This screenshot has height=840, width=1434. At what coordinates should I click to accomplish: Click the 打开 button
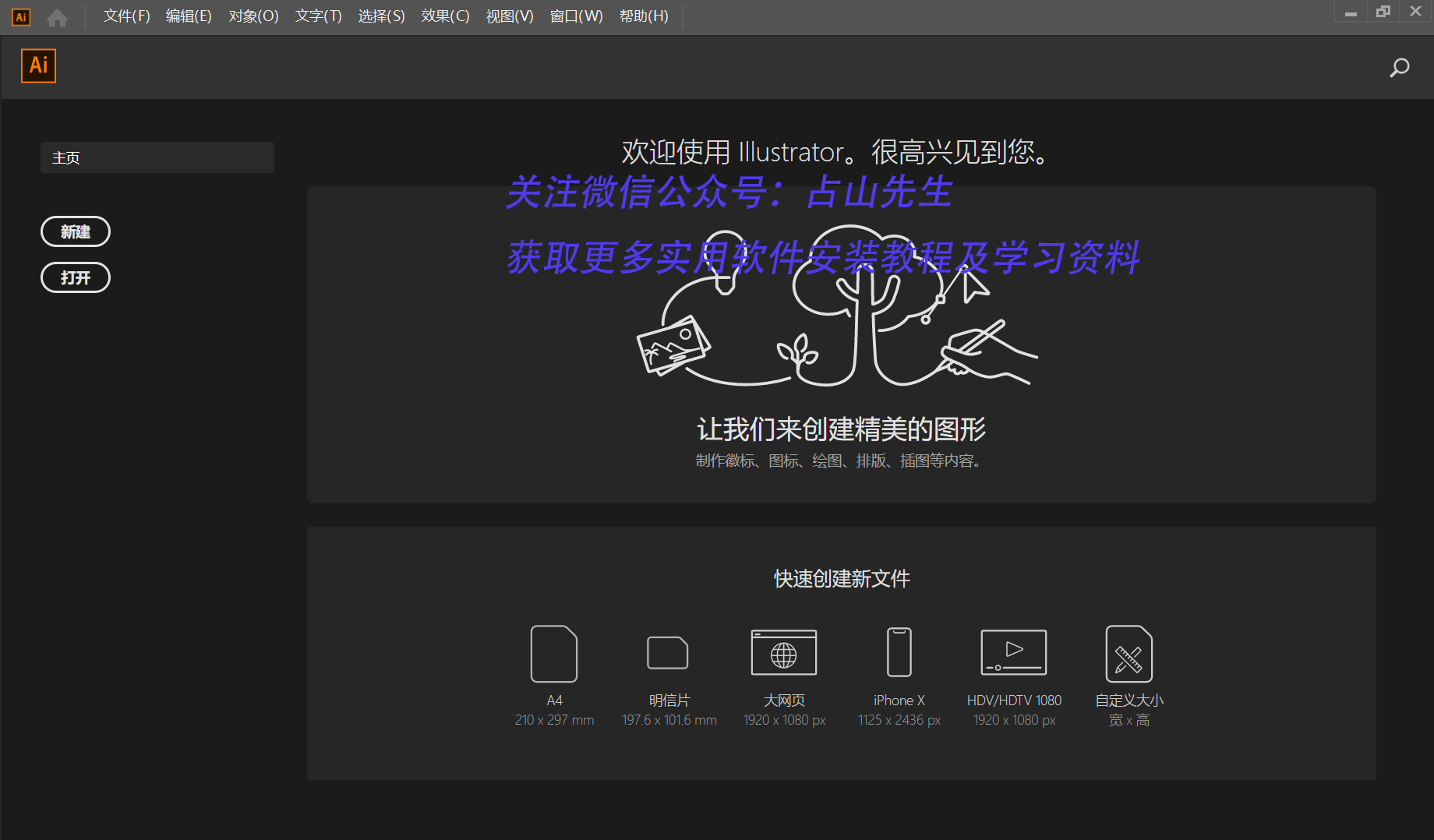(x=75, y=277)
